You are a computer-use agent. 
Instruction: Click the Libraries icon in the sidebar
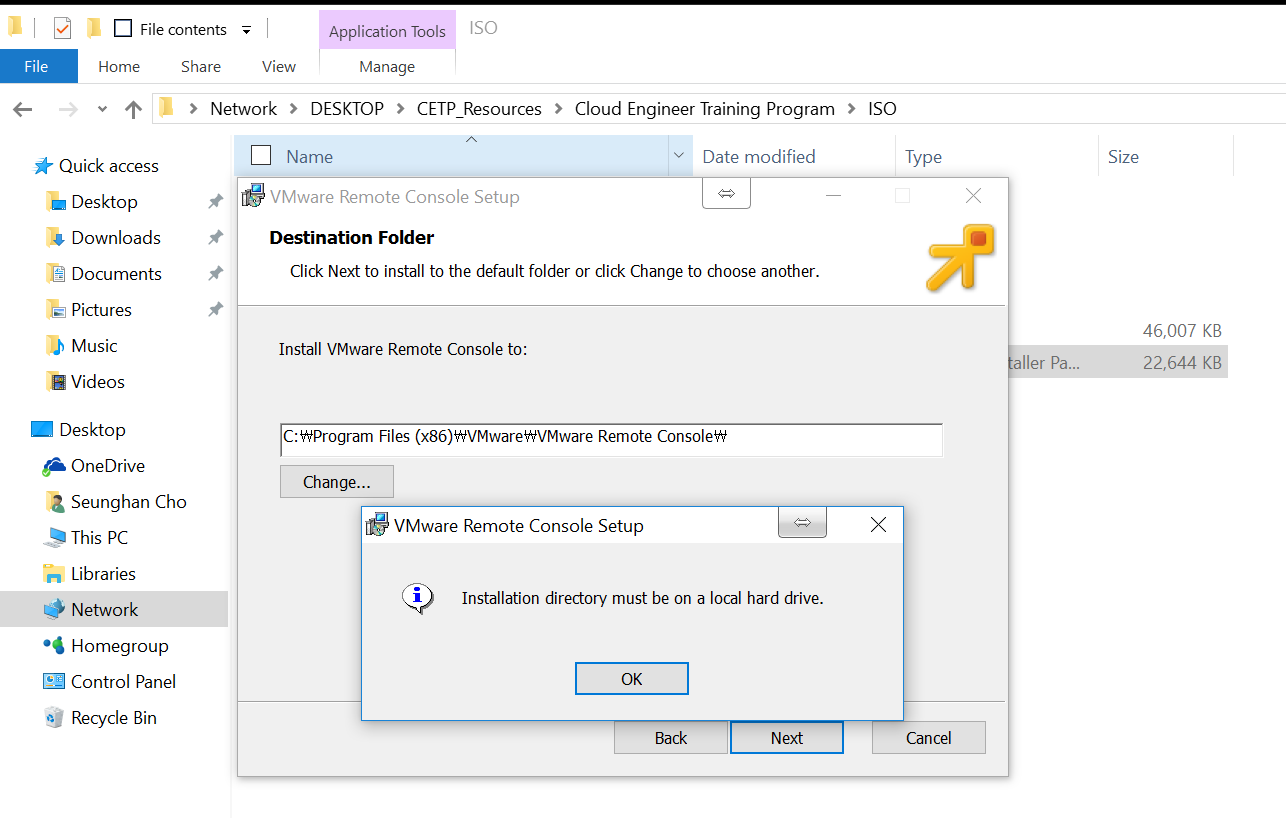[x=55, y=574]
